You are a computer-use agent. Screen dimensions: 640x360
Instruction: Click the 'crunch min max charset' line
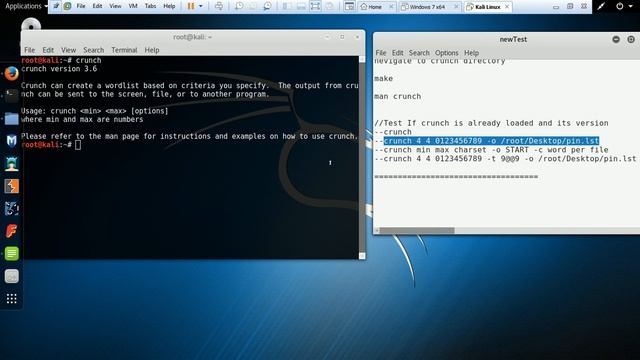(491, 150)
